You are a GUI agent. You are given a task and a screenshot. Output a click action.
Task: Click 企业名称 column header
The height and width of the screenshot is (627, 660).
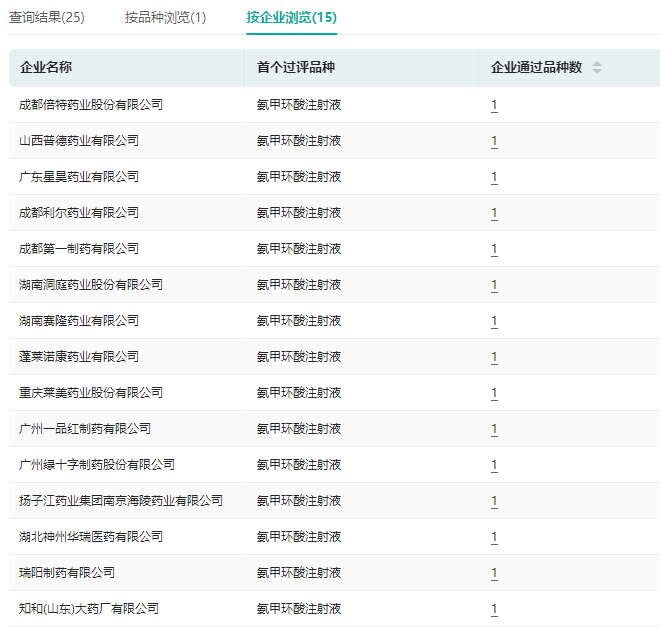tap(46, 68)
